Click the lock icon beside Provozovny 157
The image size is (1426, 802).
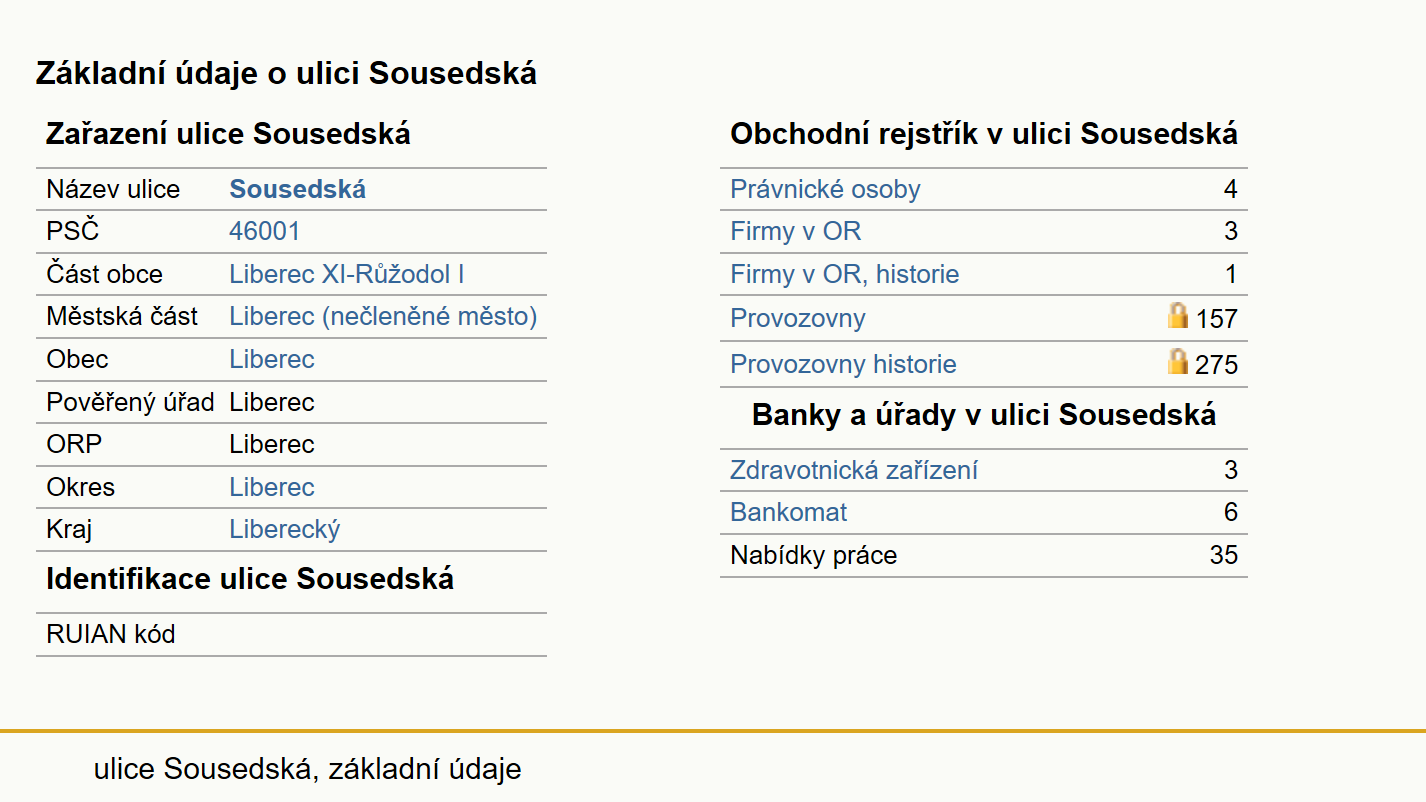point(1178,316)
